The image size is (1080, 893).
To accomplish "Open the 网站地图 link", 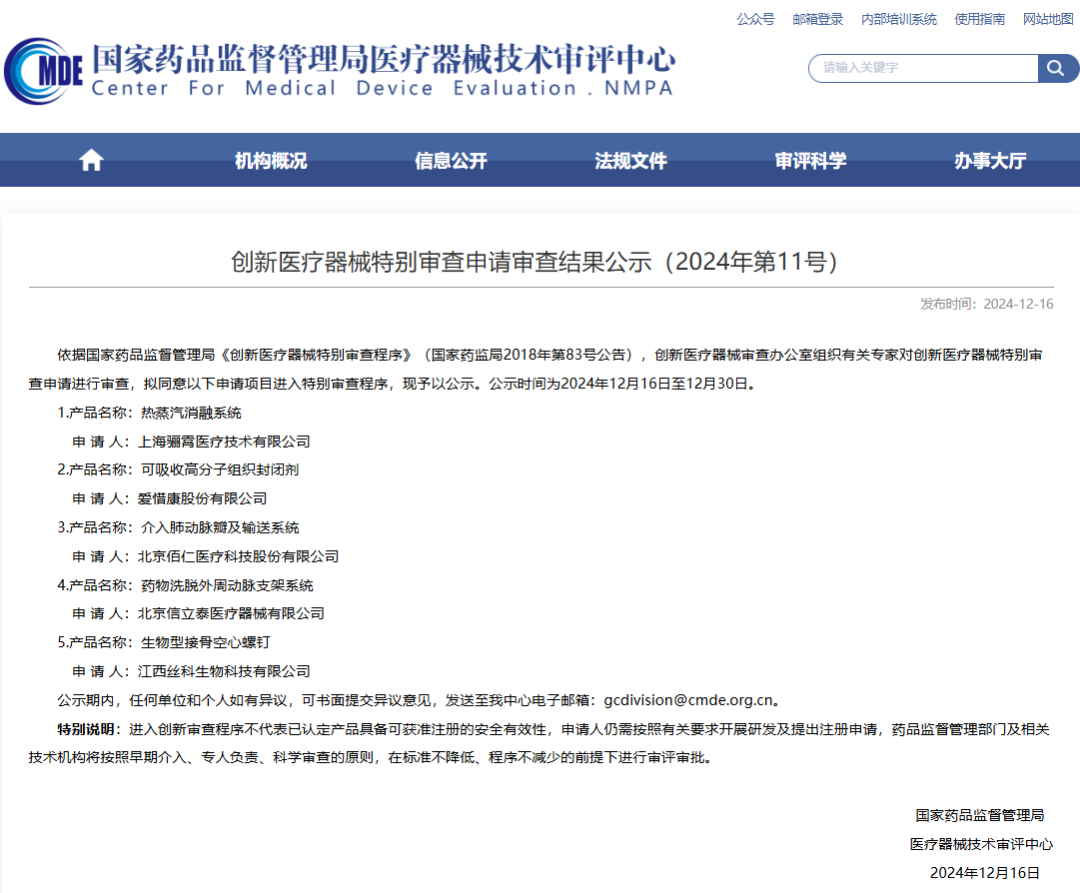I will click(1047, 19).
